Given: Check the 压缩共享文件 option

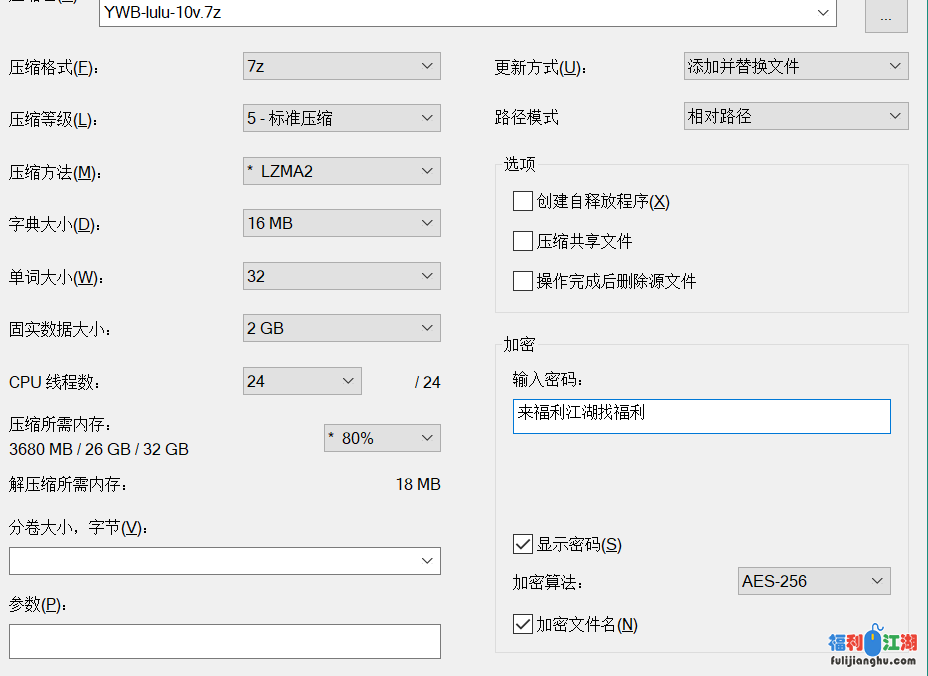Looking at the screenshot, I should coord(522,241).
